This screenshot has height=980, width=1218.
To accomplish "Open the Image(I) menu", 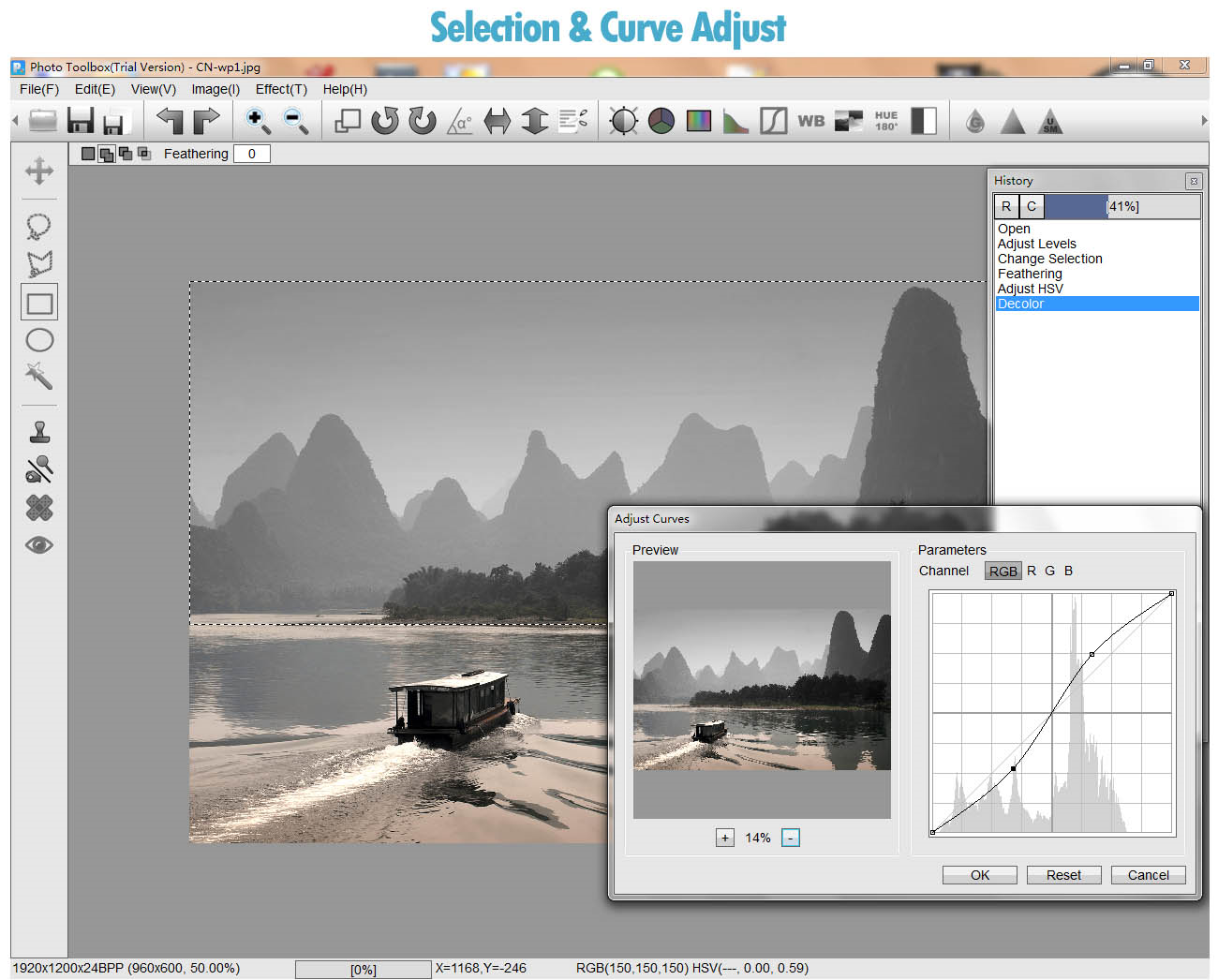I will point(215,89).
